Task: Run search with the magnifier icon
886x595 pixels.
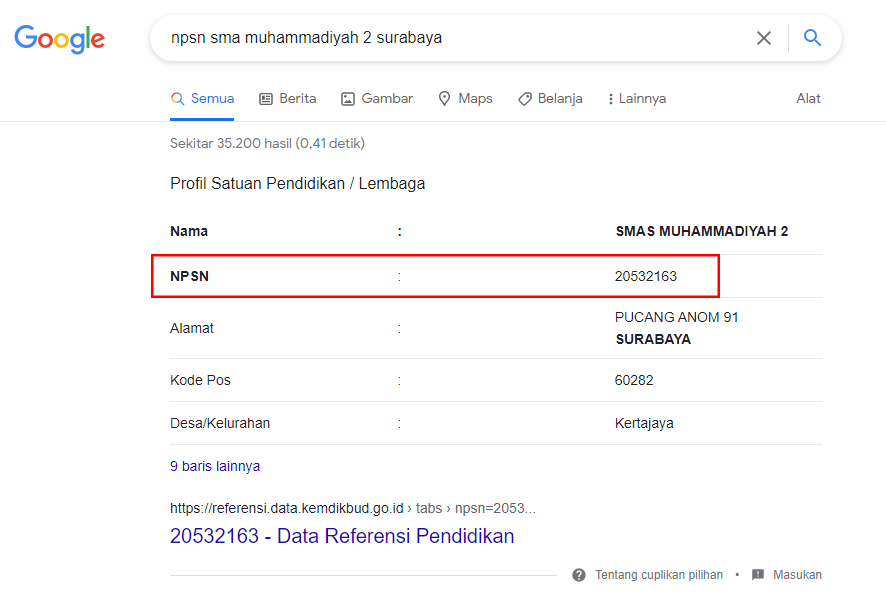Action: 812,38
